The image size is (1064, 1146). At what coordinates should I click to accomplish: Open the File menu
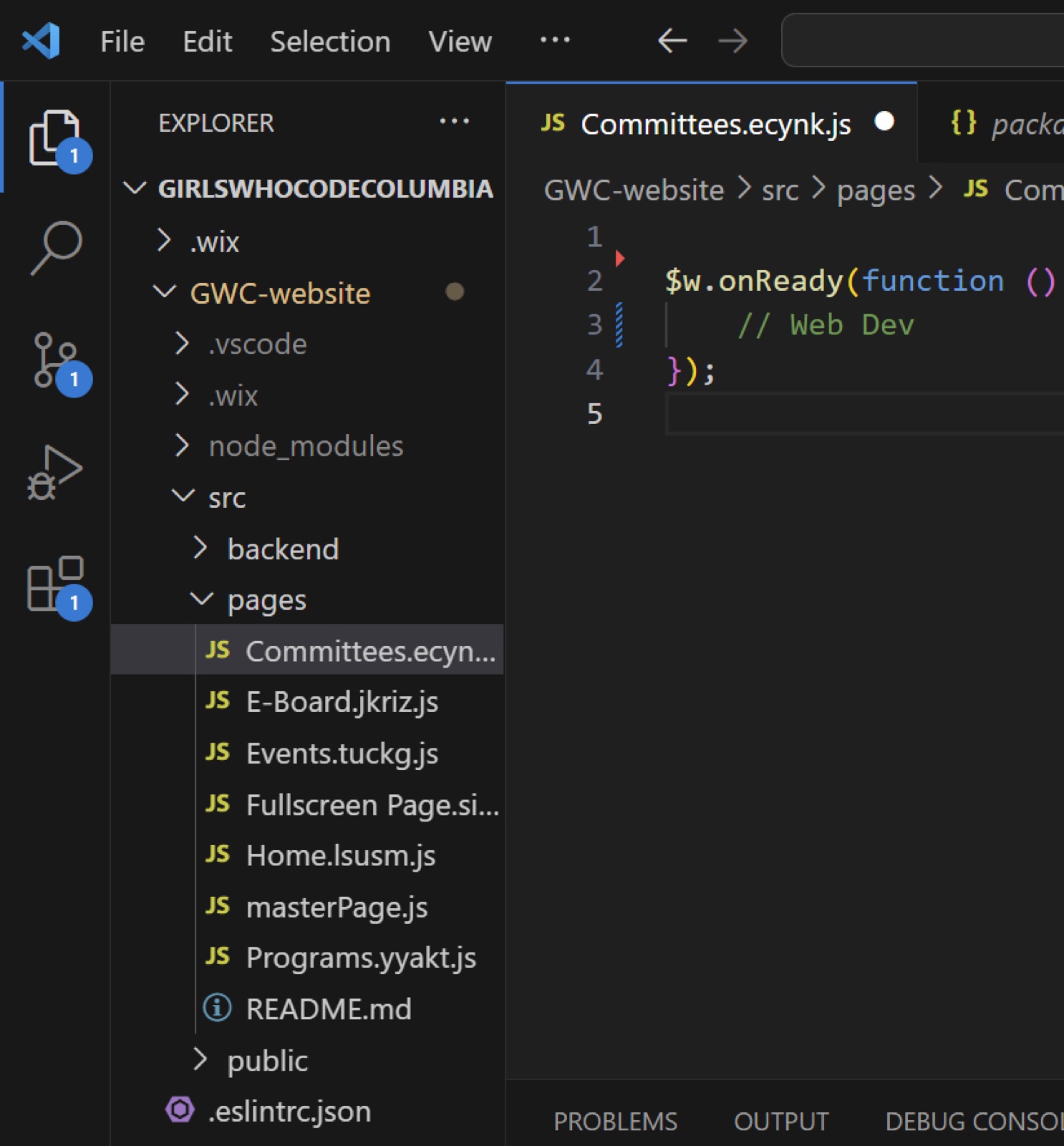click(122, 42)
